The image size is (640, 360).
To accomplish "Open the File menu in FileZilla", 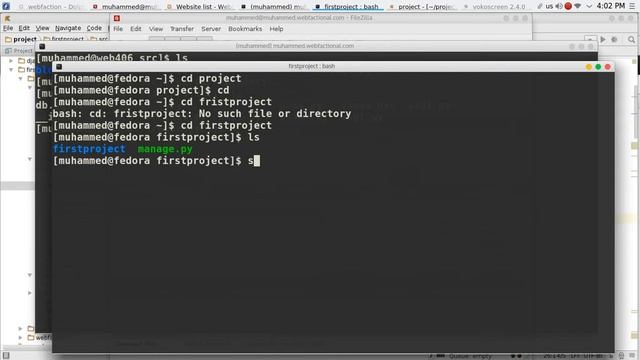I will pos(118,29).
